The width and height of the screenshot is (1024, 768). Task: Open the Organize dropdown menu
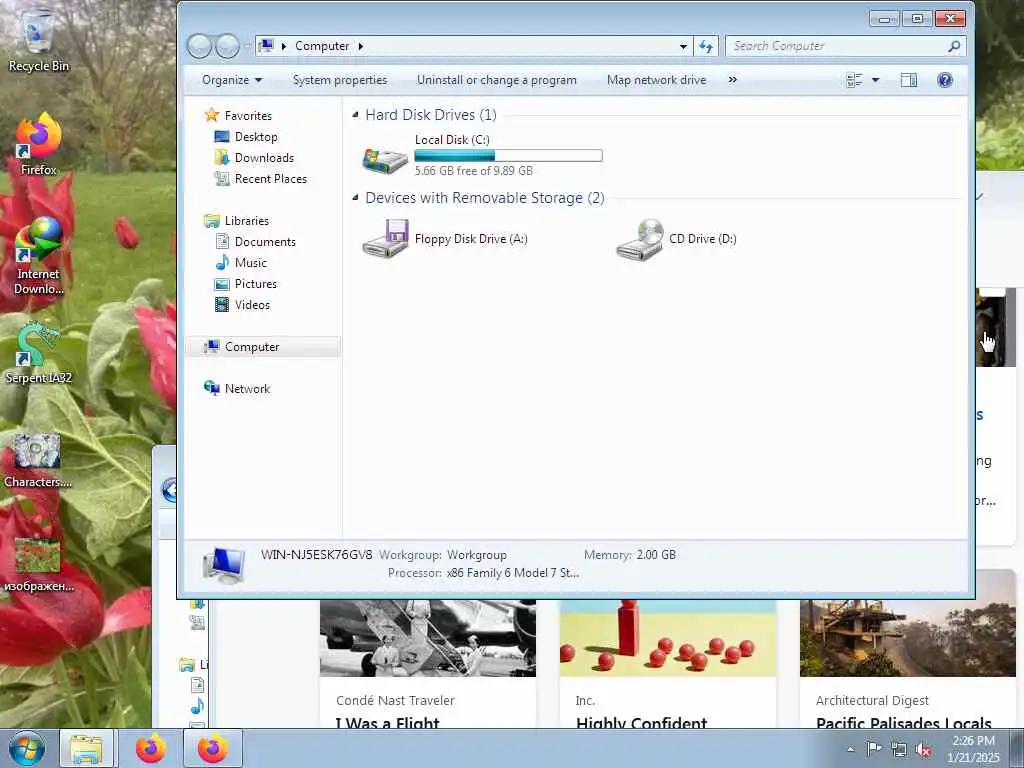[232, 80]
